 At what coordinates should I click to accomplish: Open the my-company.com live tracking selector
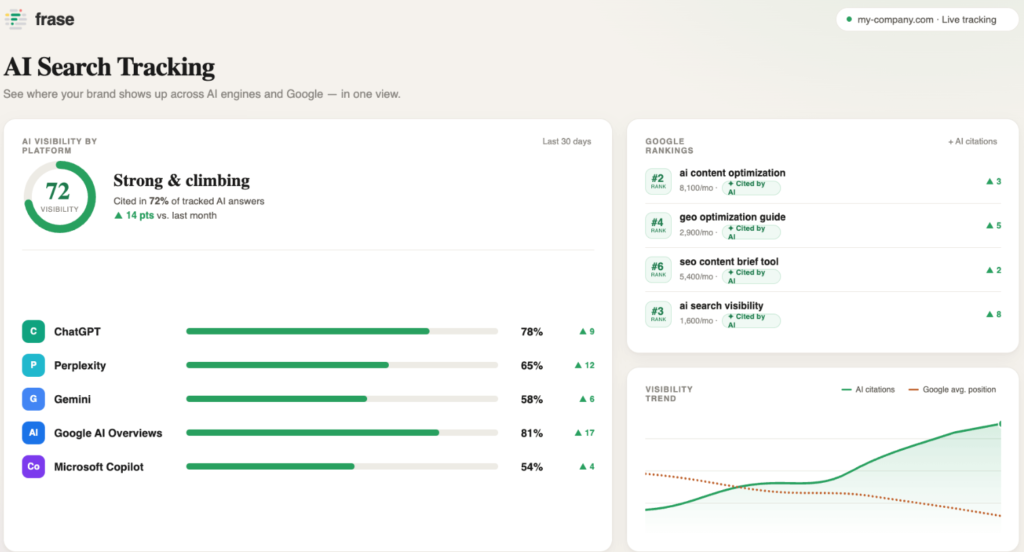click(927, 20)
